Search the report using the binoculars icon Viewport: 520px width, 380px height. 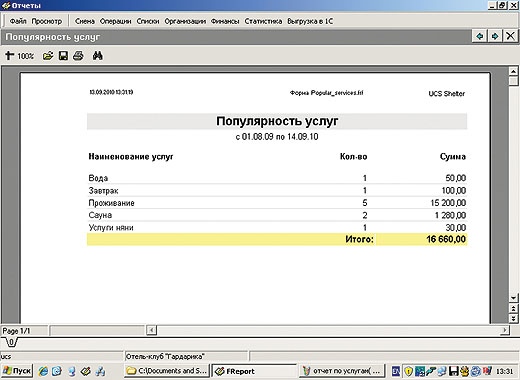tap(98, 56)
